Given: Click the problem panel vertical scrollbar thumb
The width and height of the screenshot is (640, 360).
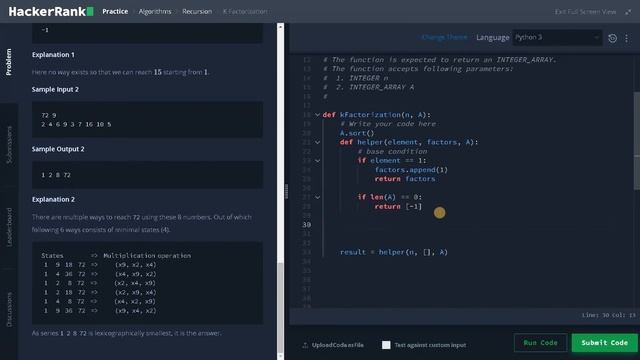Looking at the screenshot, I should [280, 308].
